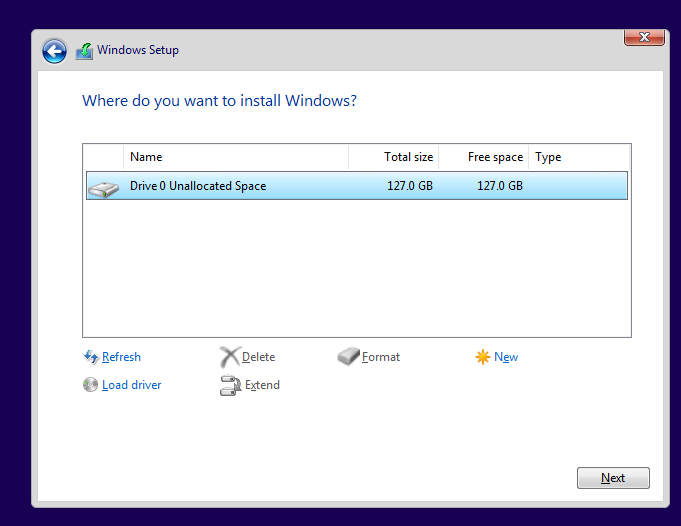Proceed with the Next button
The height and width of the screenshot is (526, 681).
coord(613,478)
